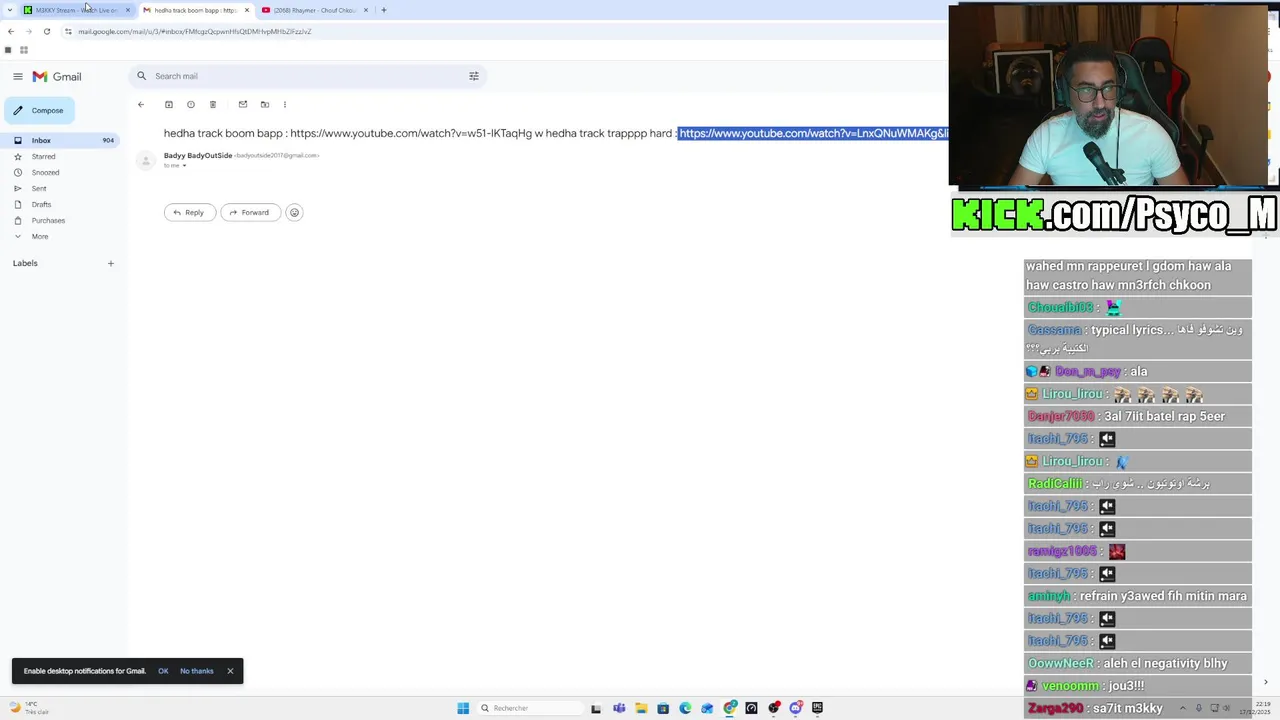Open the Drafts folder
Viewport: 1280px width, 720px height.
click(41, 204)
